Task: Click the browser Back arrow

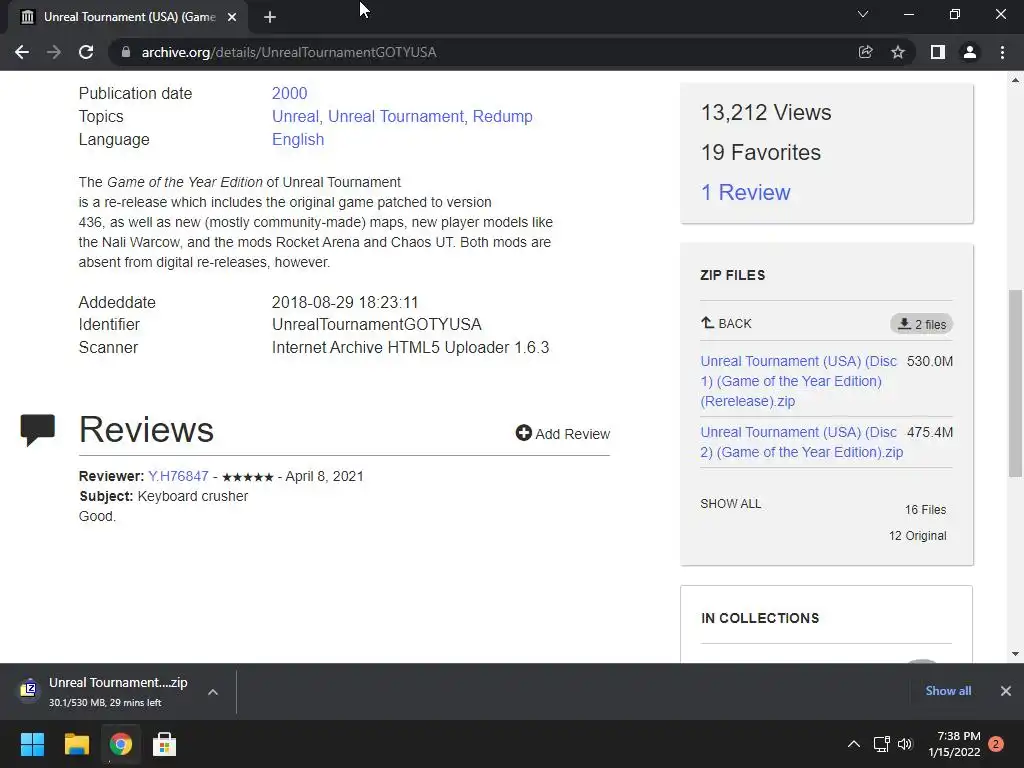Action: coord(22,52)
